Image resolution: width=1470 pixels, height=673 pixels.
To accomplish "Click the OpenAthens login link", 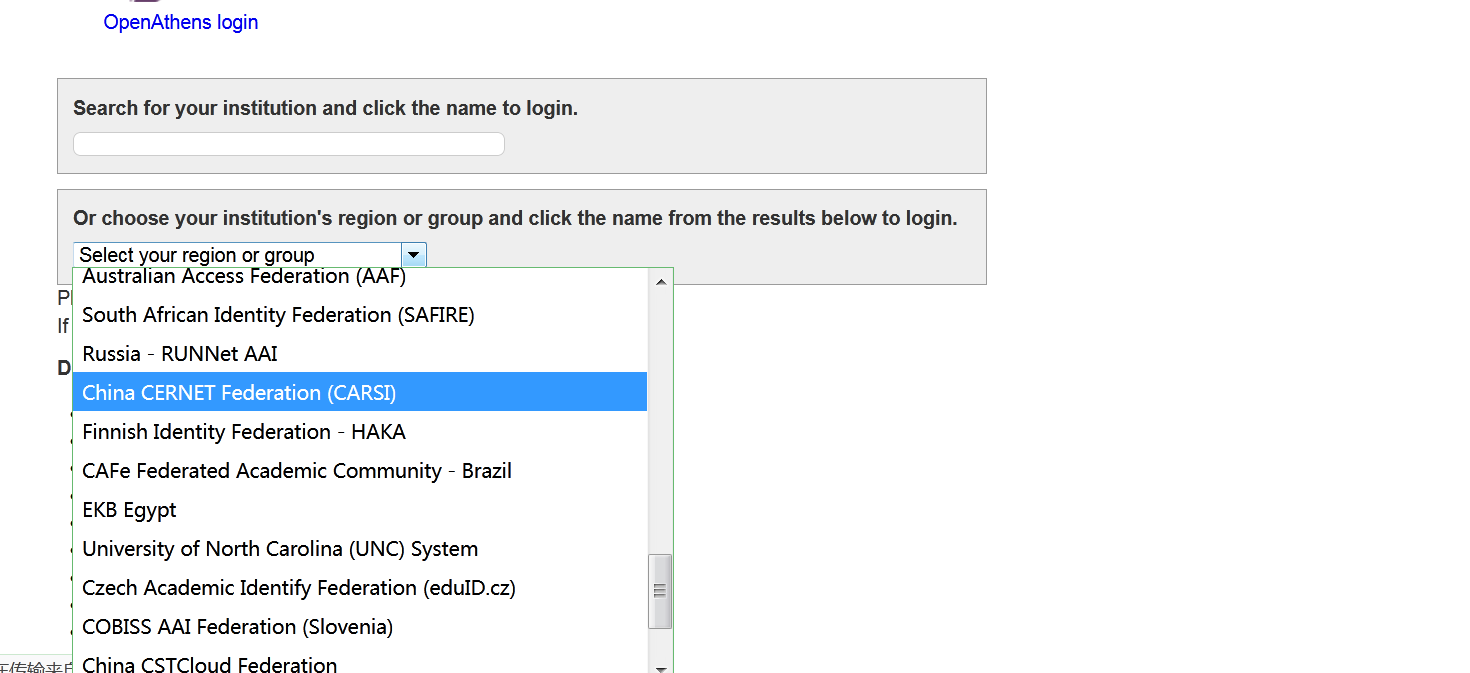I will tap(181, 22).
